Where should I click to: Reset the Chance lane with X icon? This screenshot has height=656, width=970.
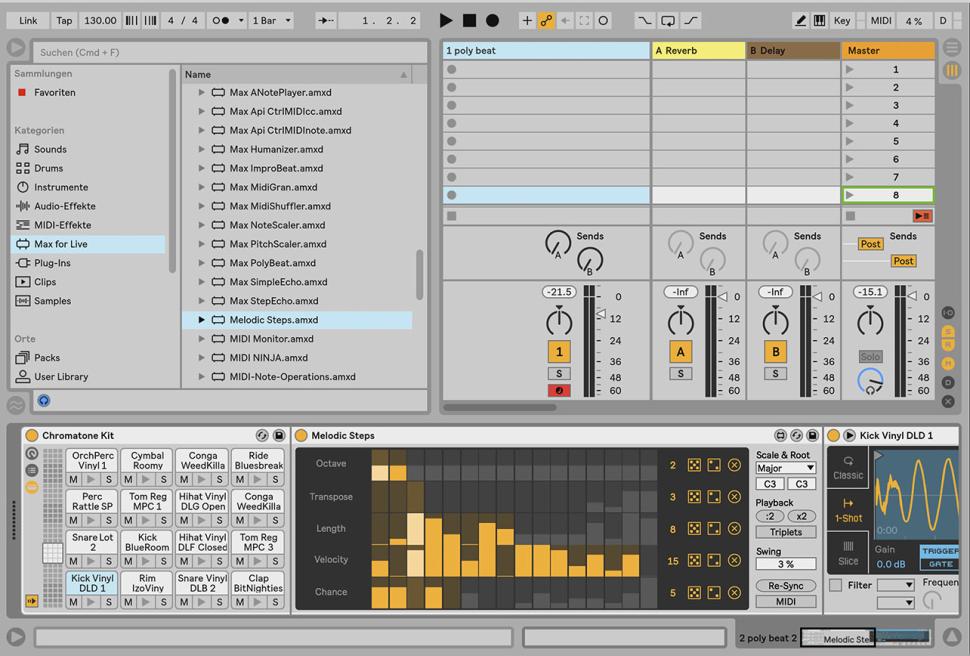pos(734,593)
